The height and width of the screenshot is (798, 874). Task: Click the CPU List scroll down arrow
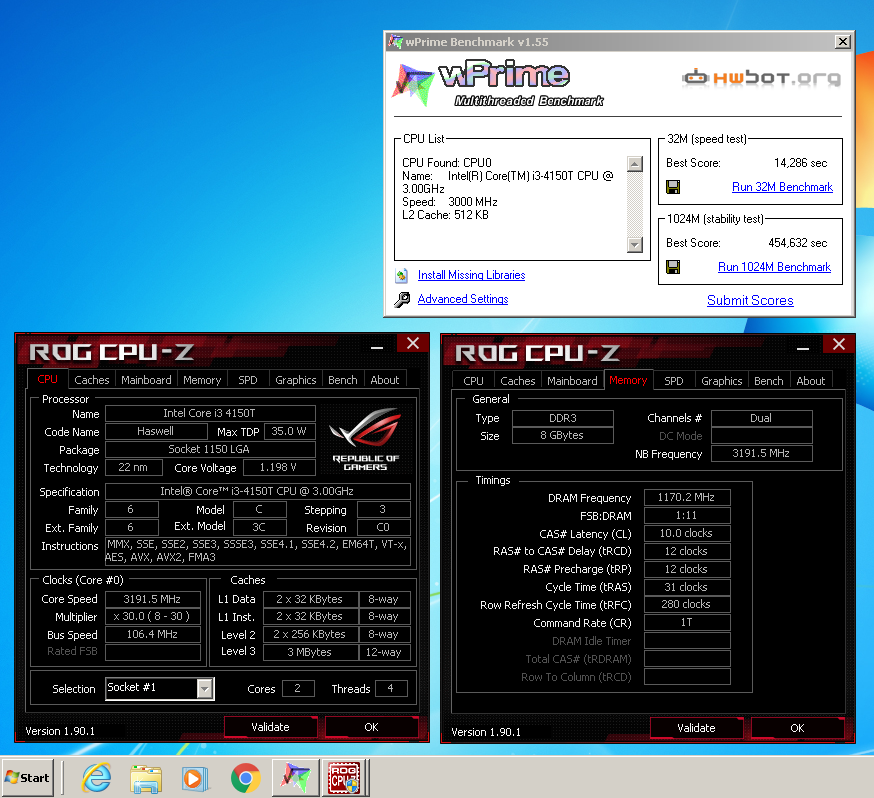pos(635,245)
